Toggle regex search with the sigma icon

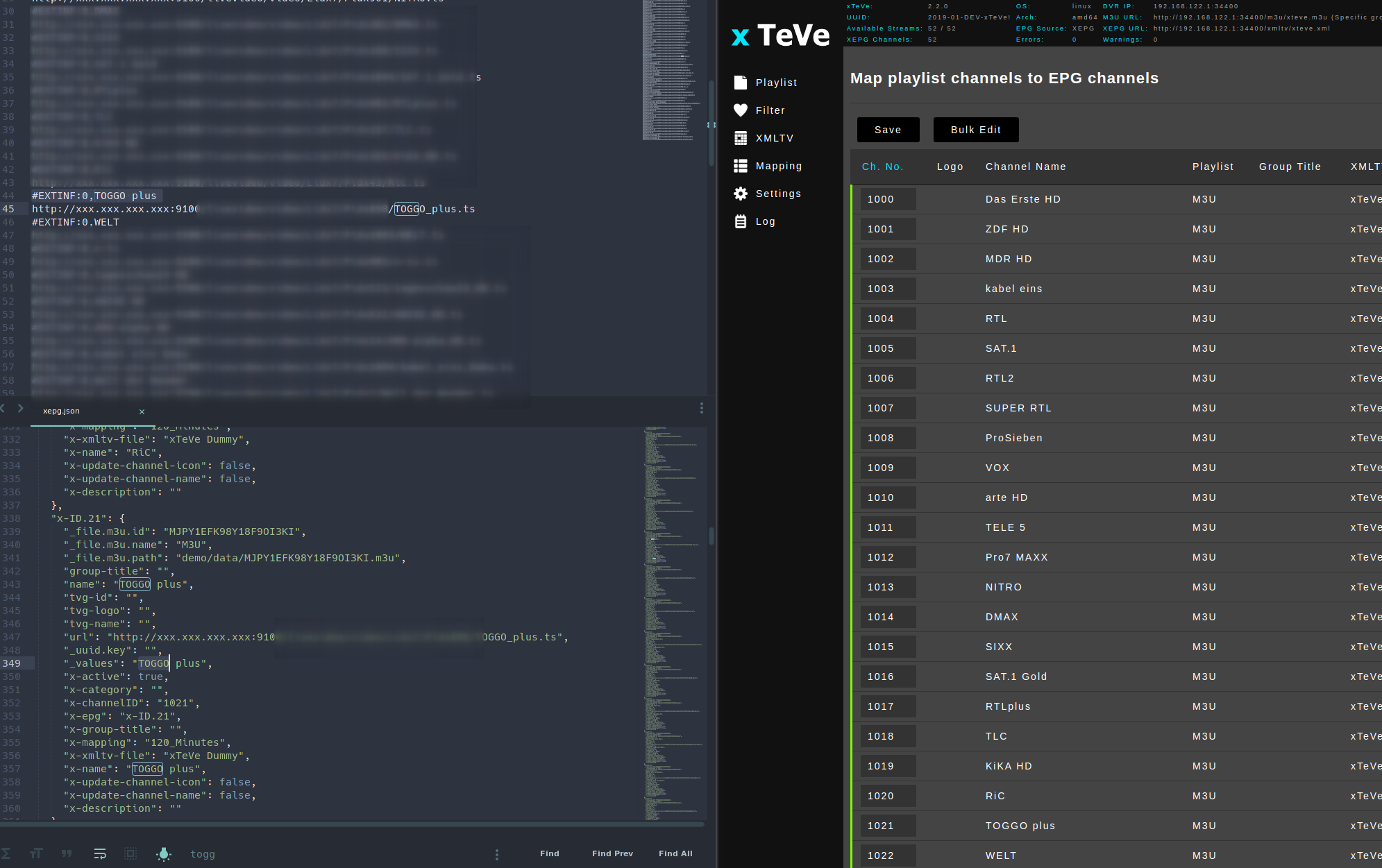[x=6, y=853]
